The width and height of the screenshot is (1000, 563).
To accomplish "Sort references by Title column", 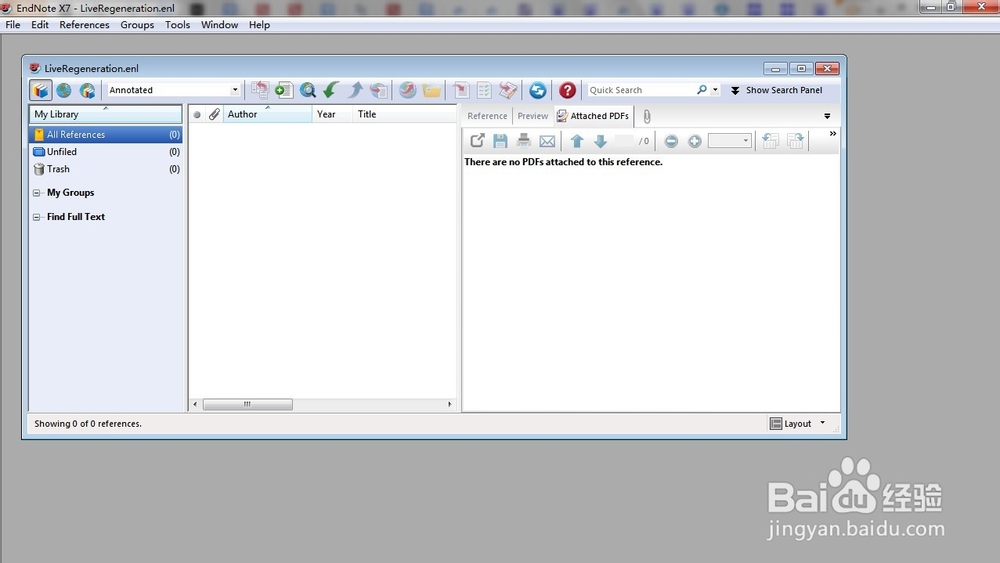I will click(405, 114).
